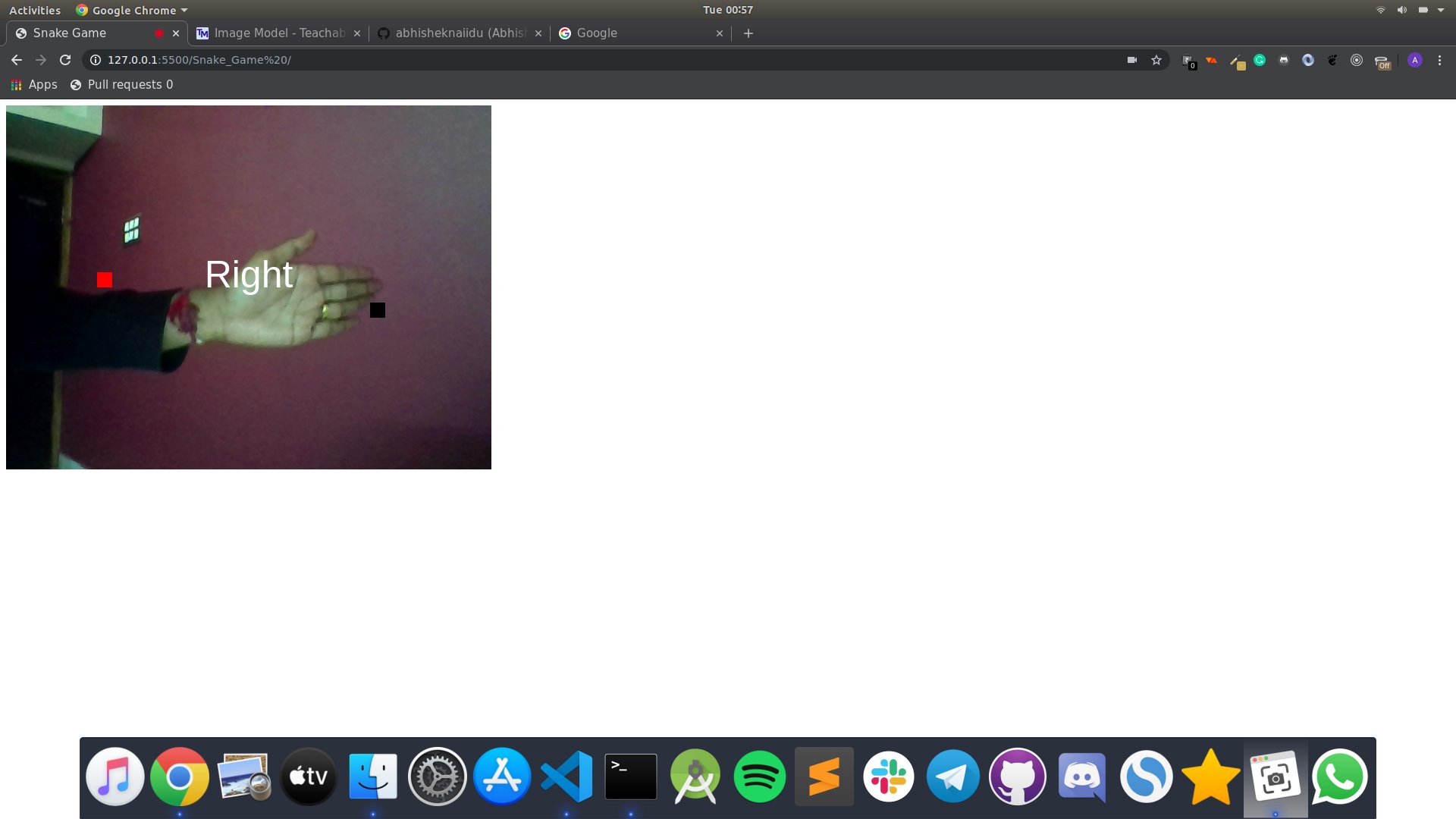The image size is (1456, 819).
Task: Toggle the extension showing Off badge
Action: pos(1382,61)
